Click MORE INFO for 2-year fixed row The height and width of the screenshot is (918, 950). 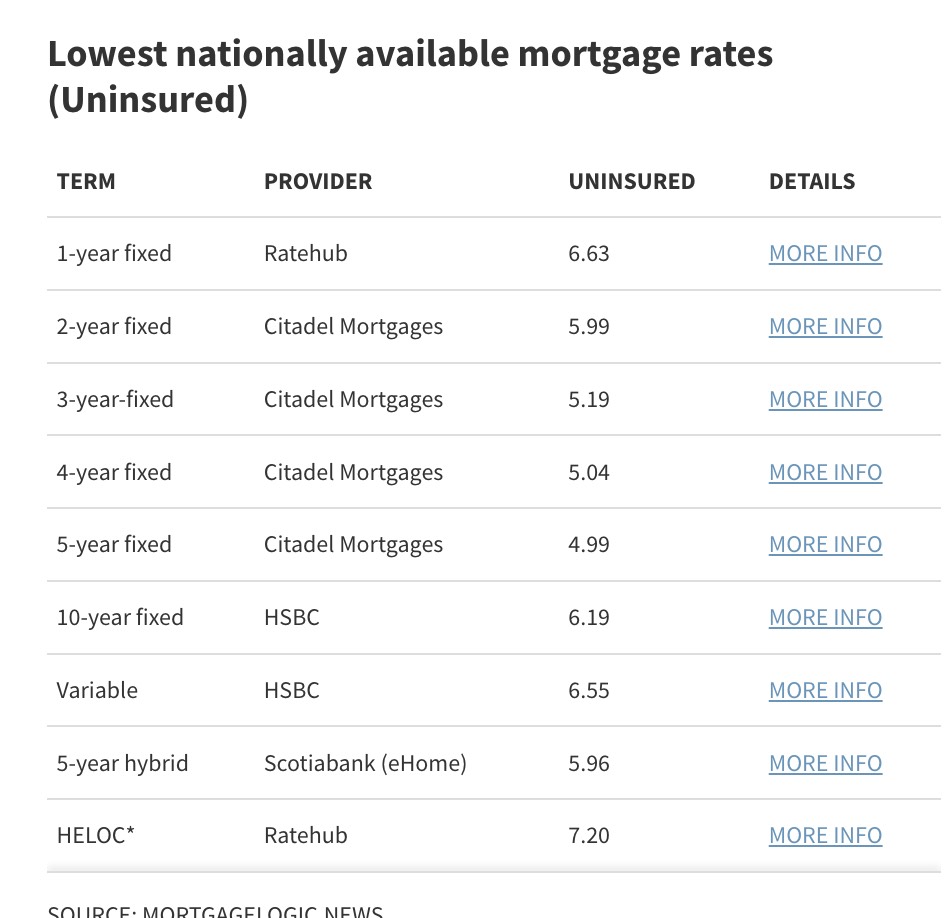tap(825, 327)
